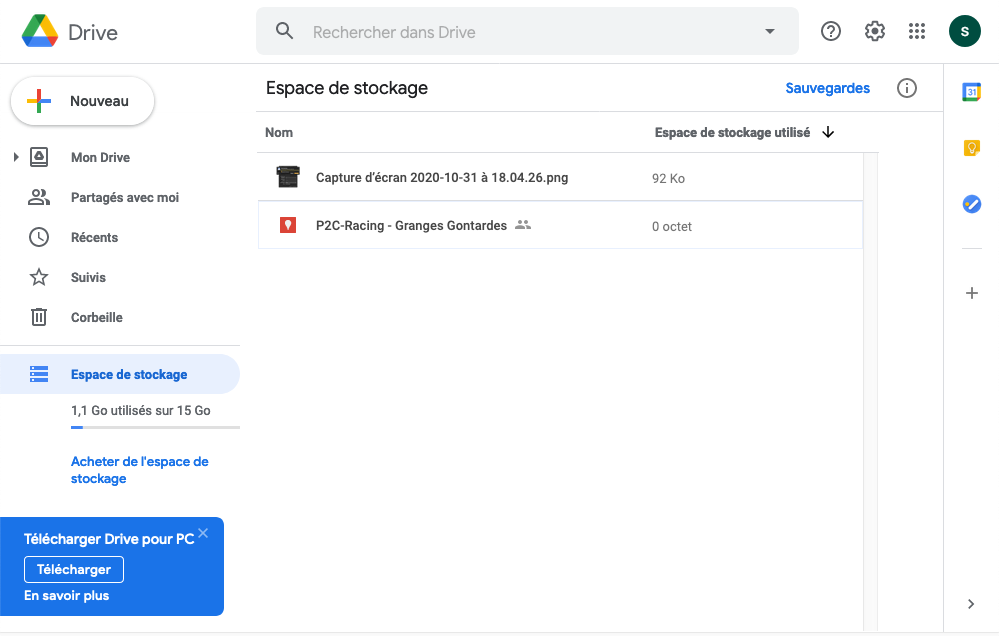Viewport: 999px width, 636px height.
Task: Open the help question mark icon
Action: pos(831,31)
